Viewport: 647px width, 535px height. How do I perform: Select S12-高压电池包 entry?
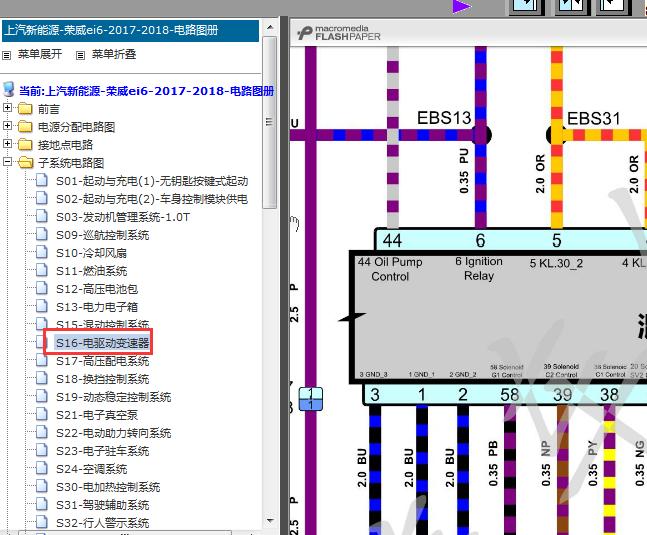coord(97,289)
